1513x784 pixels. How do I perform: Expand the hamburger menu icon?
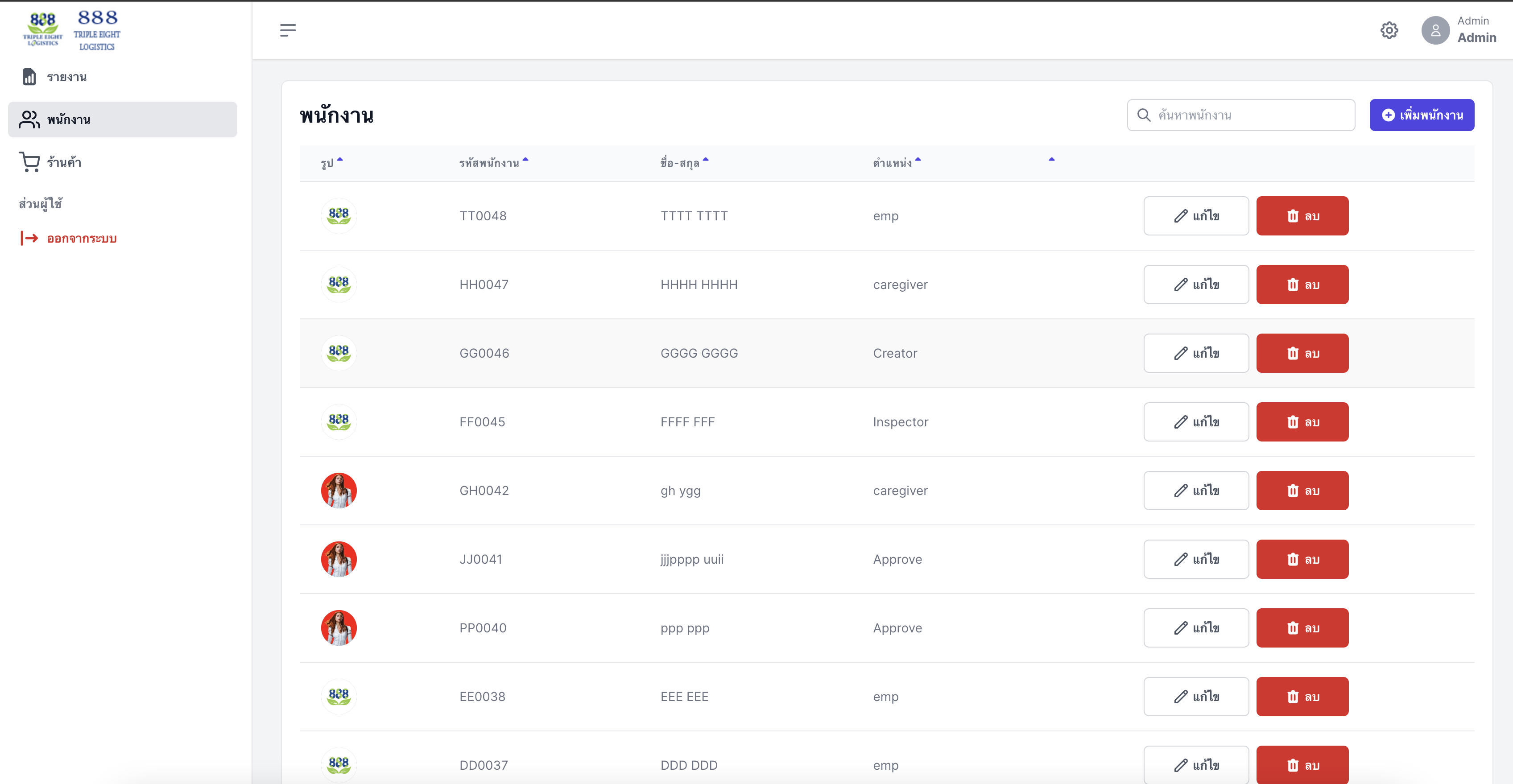(288, 30)
